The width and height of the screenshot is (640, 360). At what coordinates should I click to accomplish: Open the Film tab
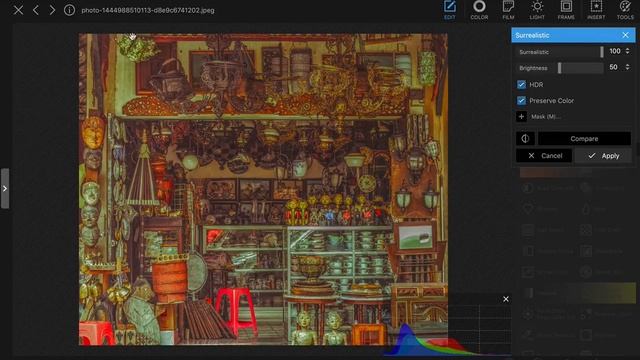point(508,10)
